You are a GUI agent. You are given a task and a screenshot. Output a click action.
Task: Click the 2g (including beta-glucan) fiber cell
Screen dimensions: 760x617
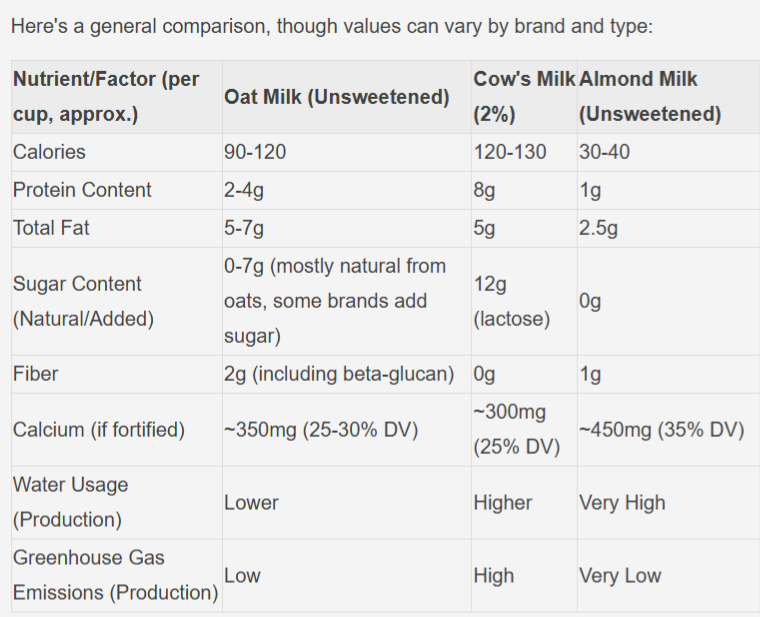tap(339, 374)
